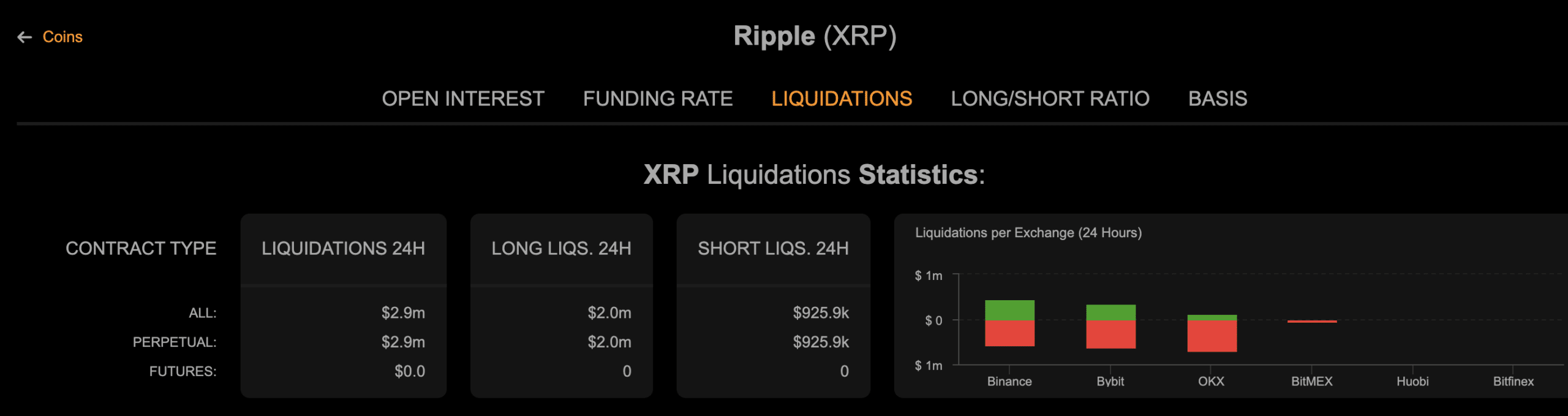Screen dimensions: 1568x416
Task: Select the SHORT LIQS. 24H card
Action: click(x=773, y=249)
